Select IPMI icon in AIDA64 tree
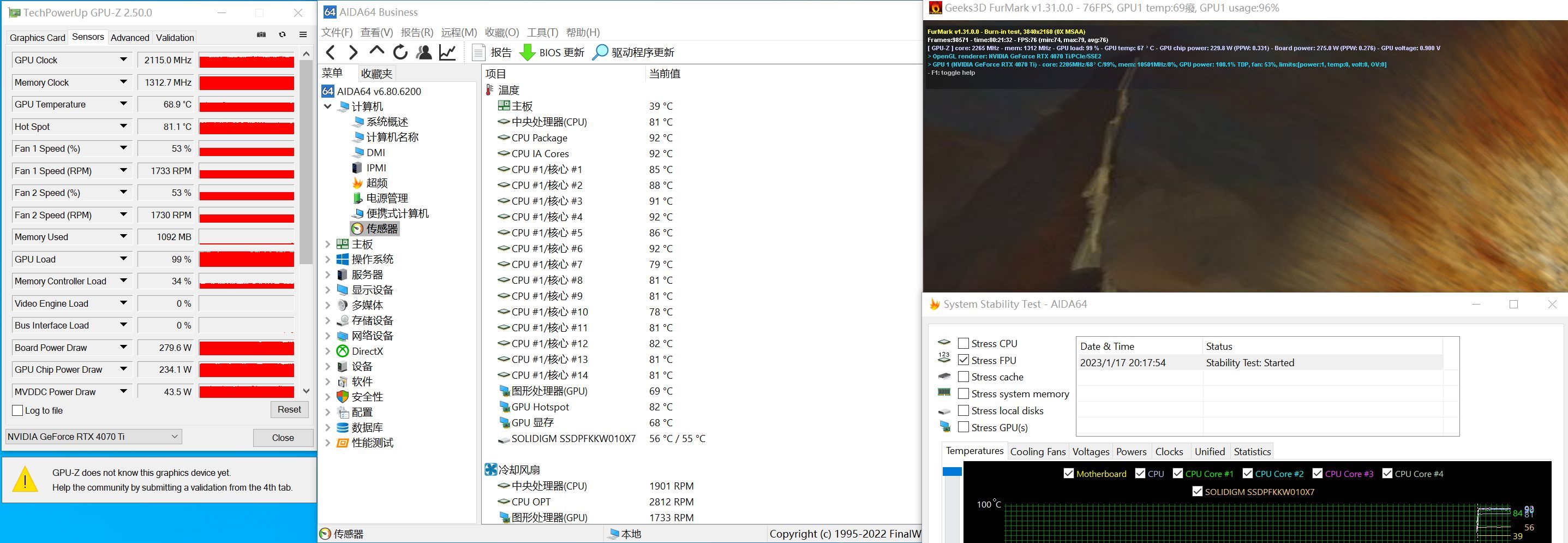 coord(357,168)
